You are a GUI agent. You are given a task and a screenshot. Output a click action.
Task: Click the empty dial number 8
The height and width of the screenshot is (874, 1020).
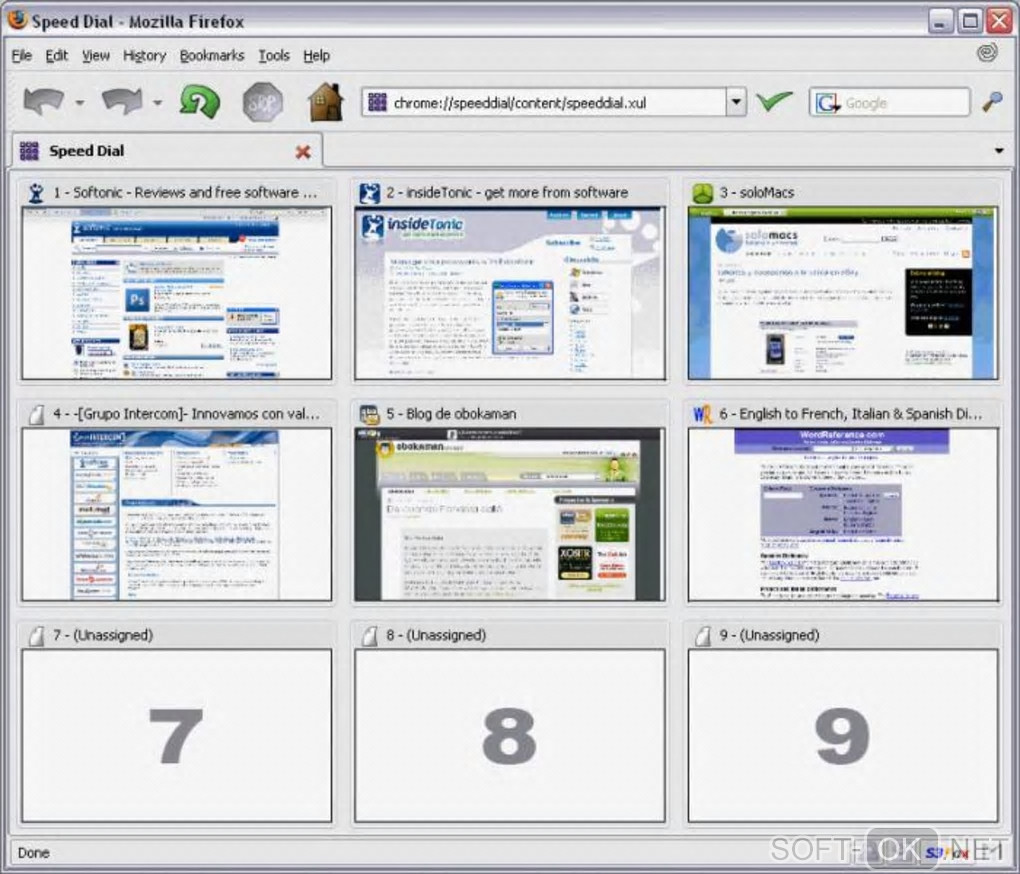[x=510, y=735]
